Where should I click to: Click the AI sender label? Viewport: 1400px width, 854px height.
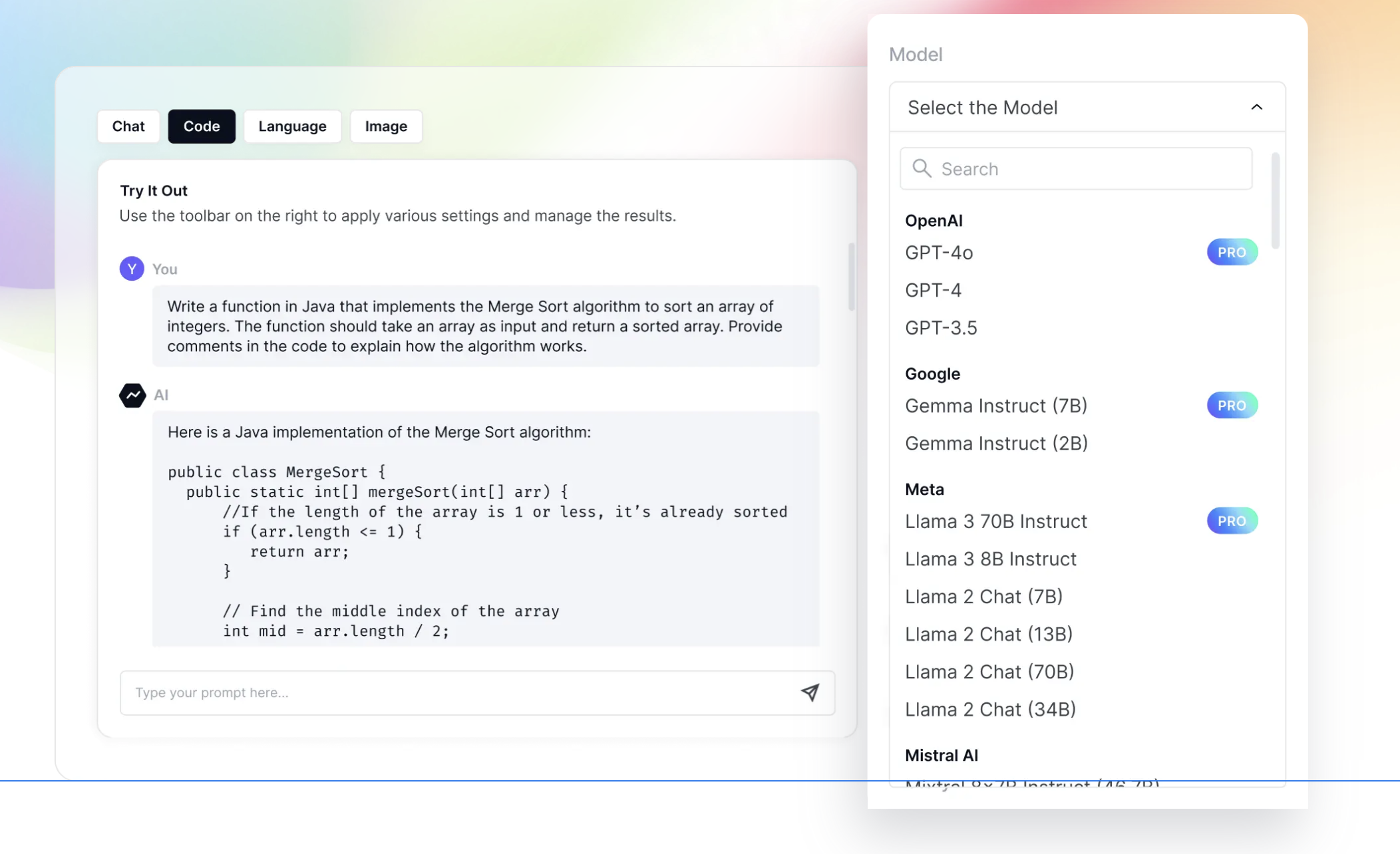coord(161,395)
